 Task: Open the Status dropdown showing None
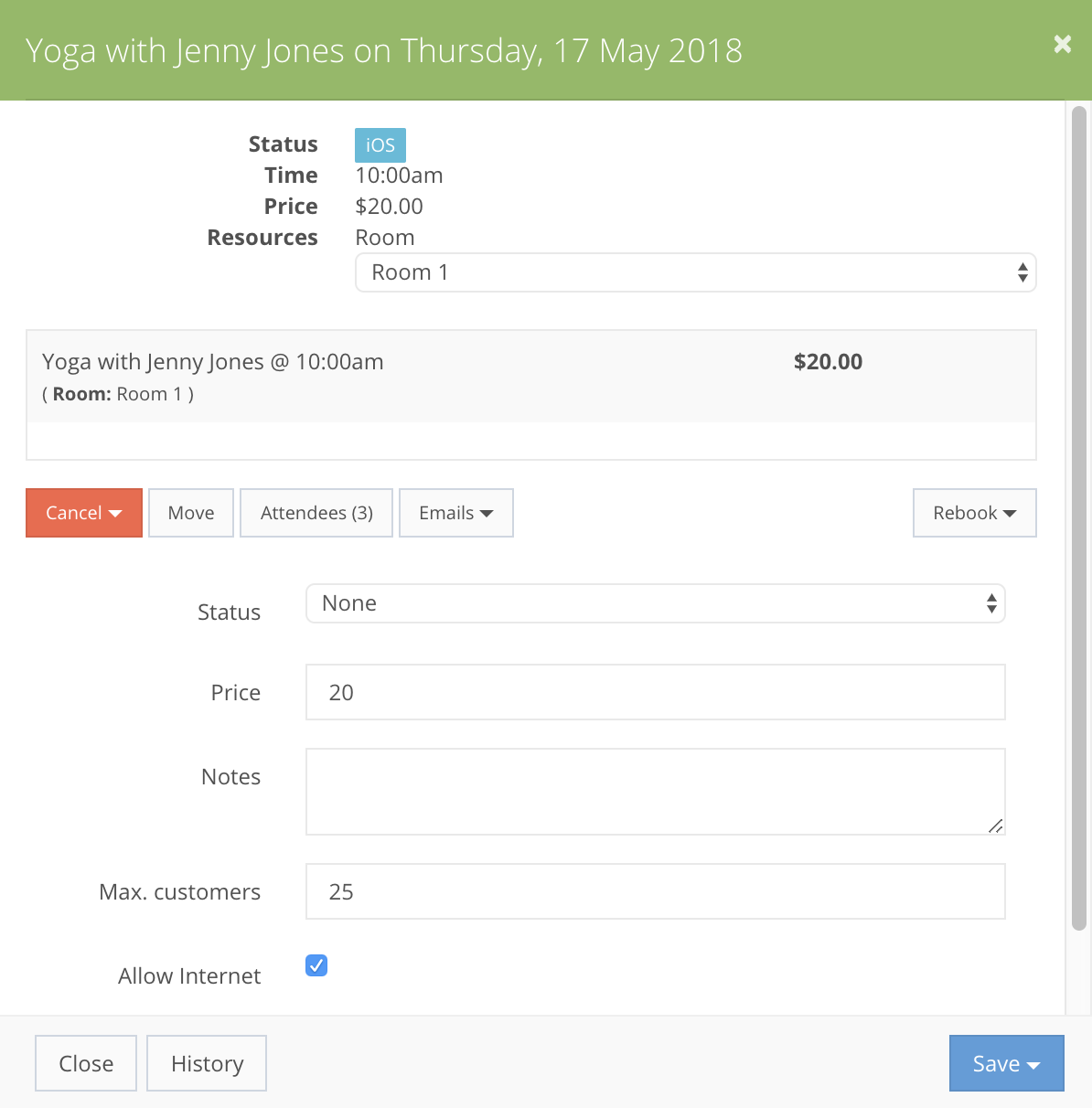(655, 603)
